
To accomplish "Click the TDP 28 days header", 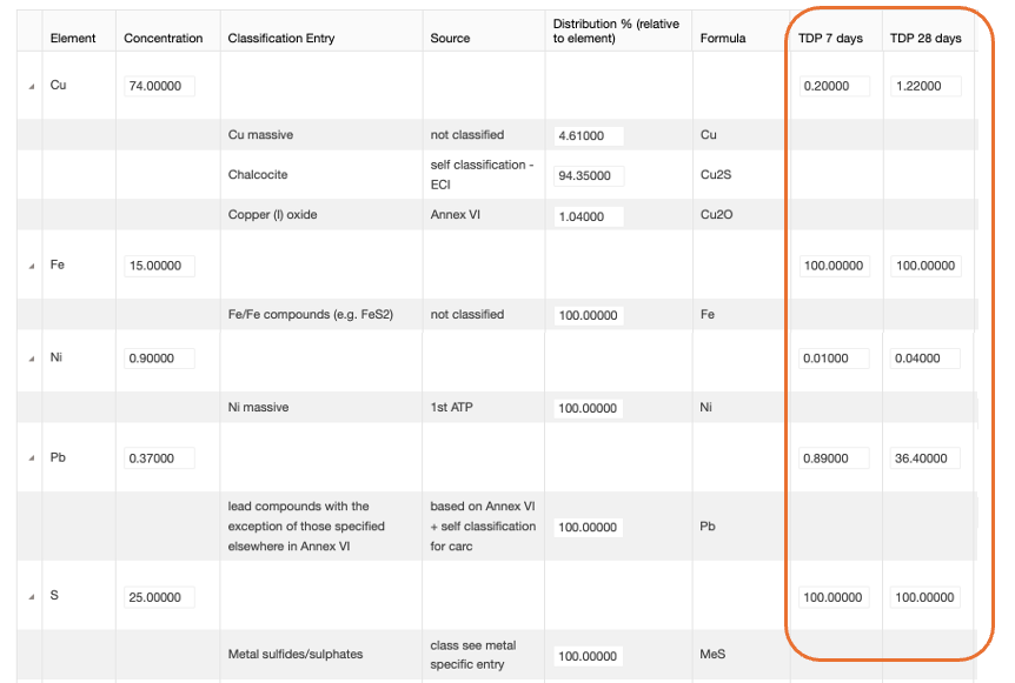I will pyautogui.click(x=925, y=38).
